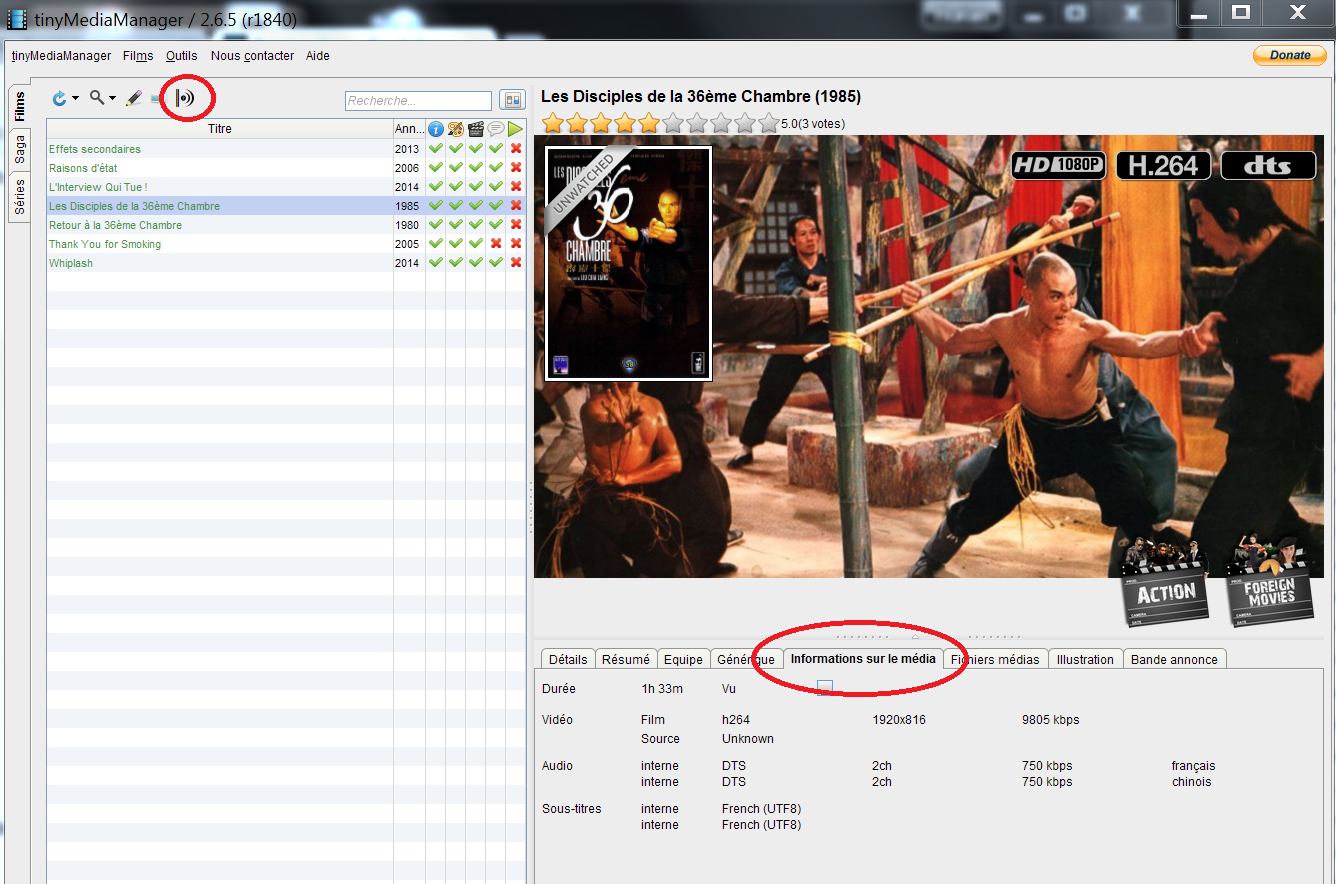This screenshot has width=1336, height=884.
Task: Open the Bande annonce tab
Action: pyautogui.click(x=1174, y=660)
